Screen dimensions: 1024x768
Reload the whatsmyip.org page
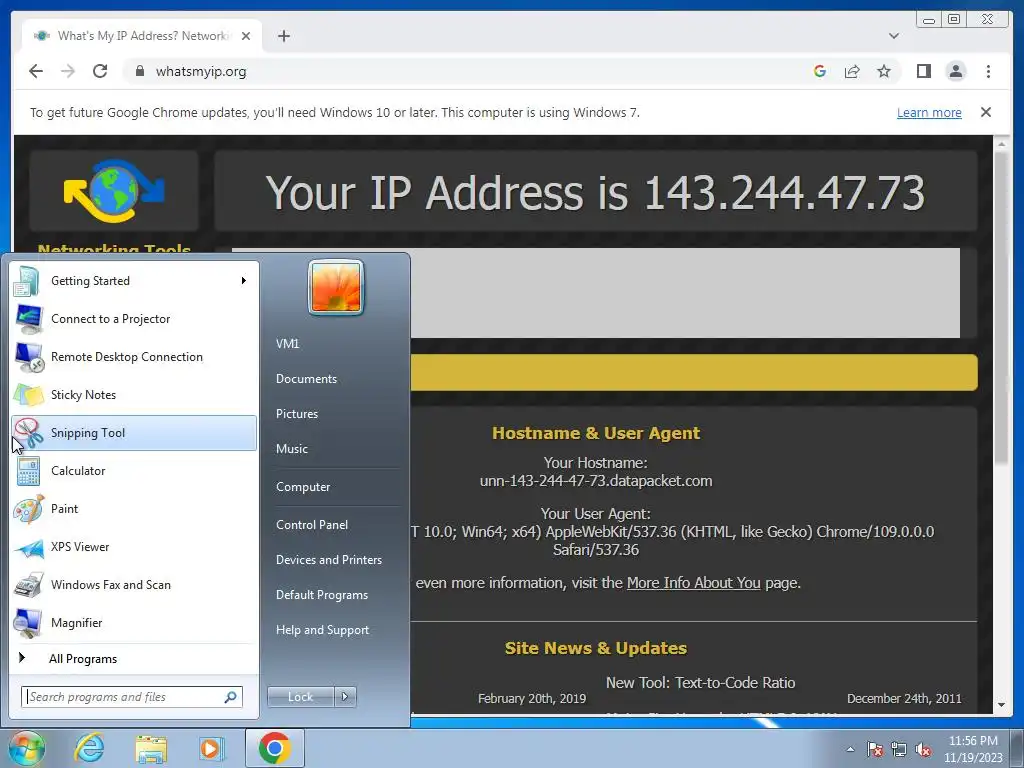[x=100, y=71]
